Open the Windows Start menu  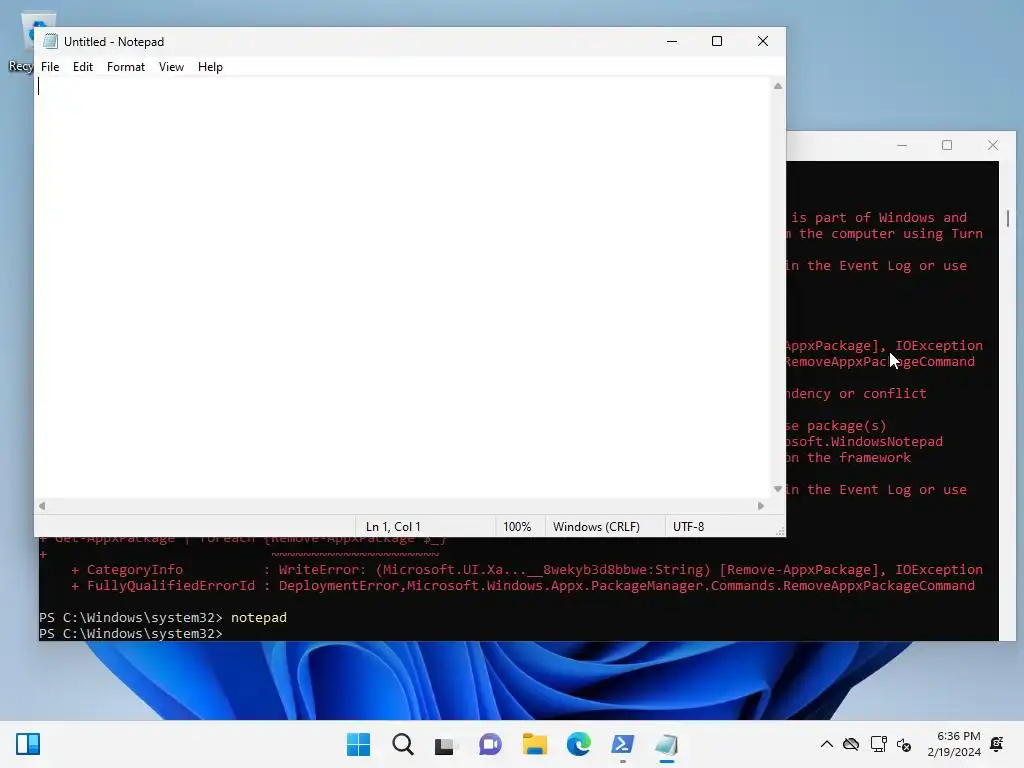point(359,744)
